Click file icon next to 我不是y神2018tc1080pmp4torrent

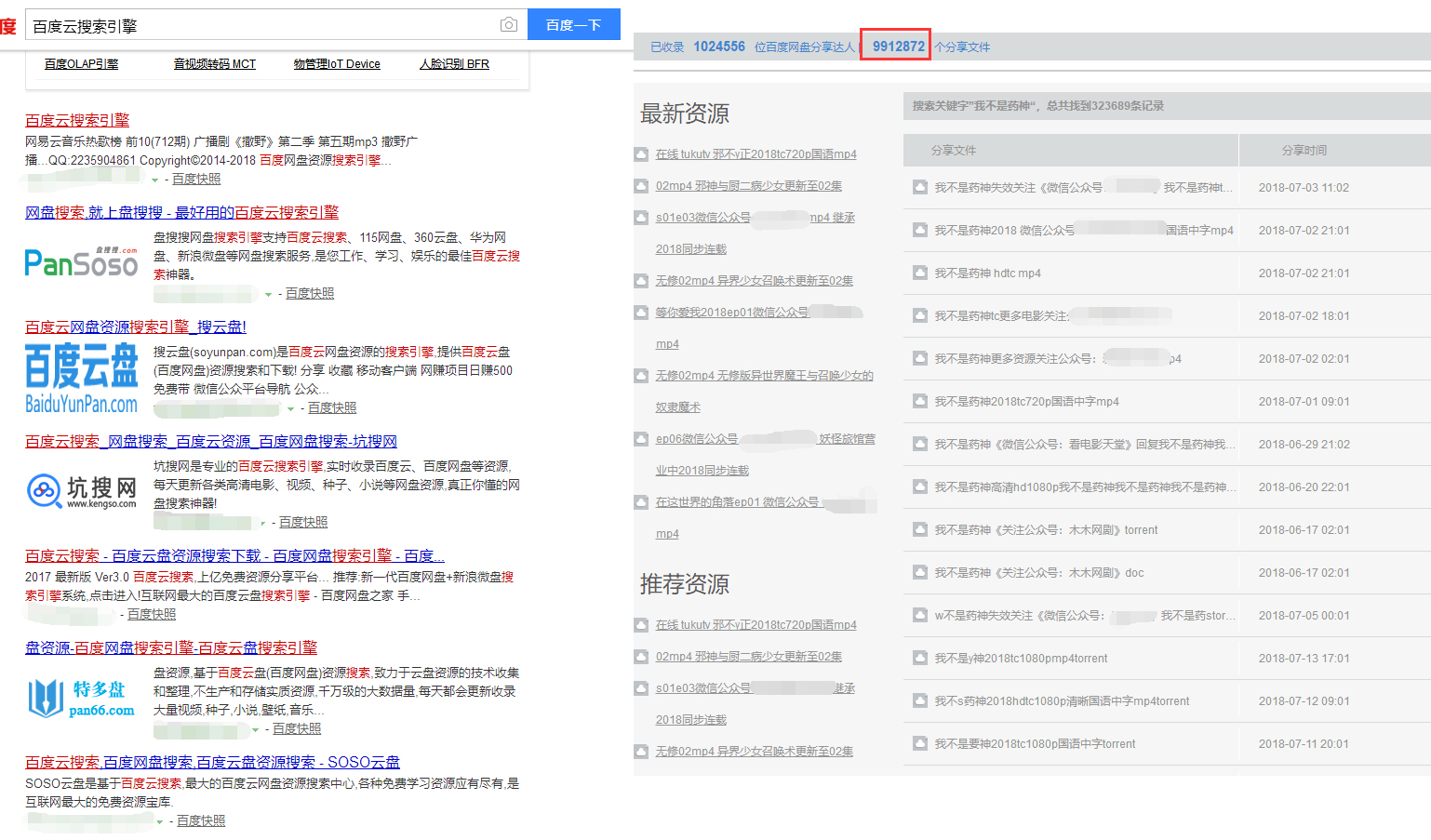coord(919,658)
